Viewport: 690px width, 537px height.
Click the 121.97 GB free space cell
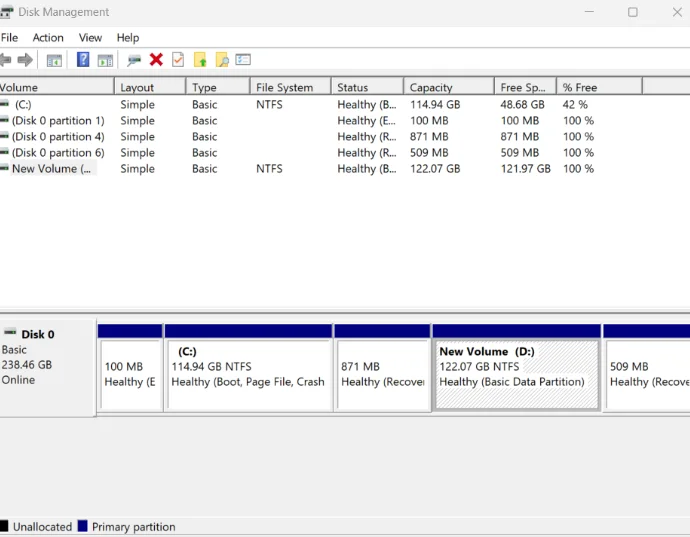pos(525,169)
